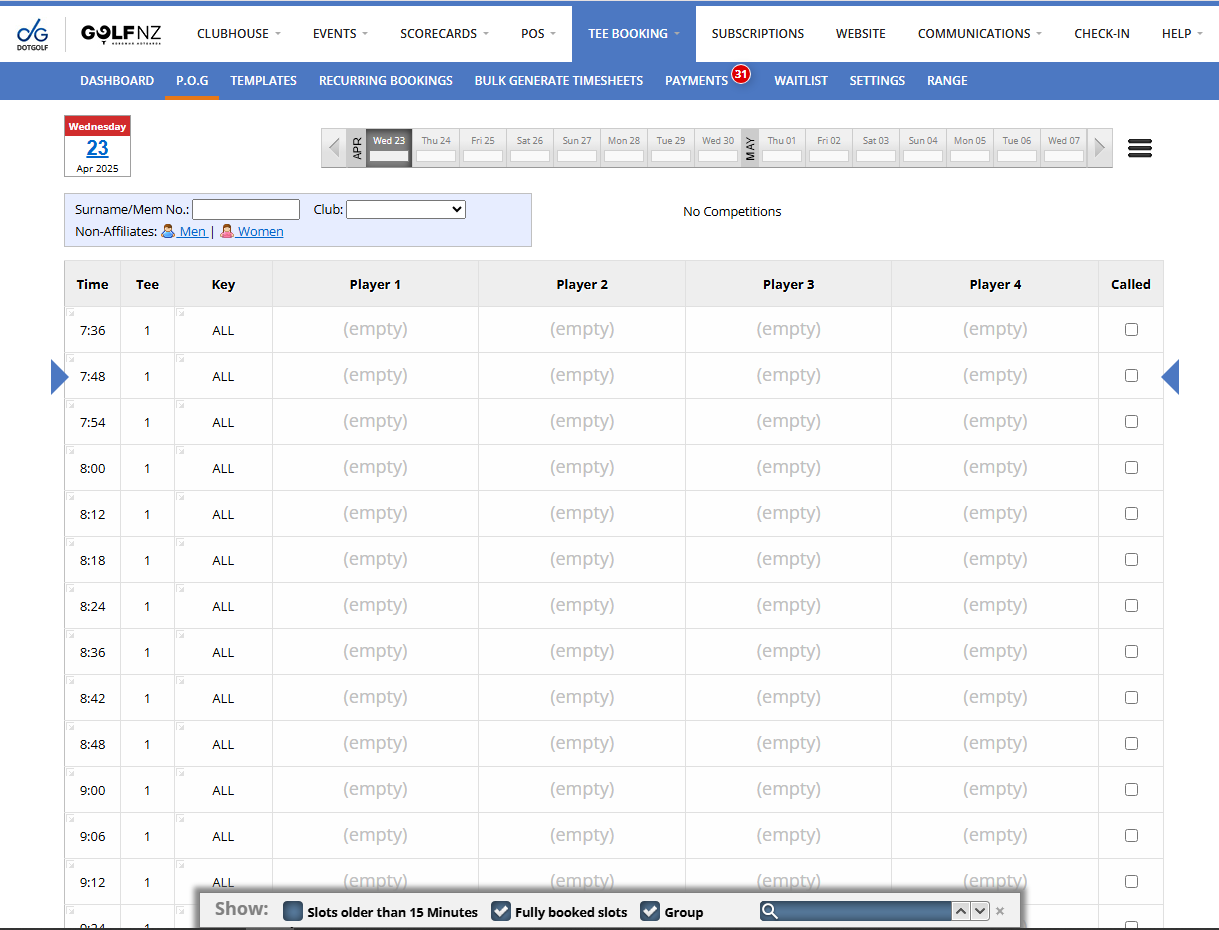Close the Show filter bar
The width and height of the screenshot is (1219, 930).
(x=999, y=911)
